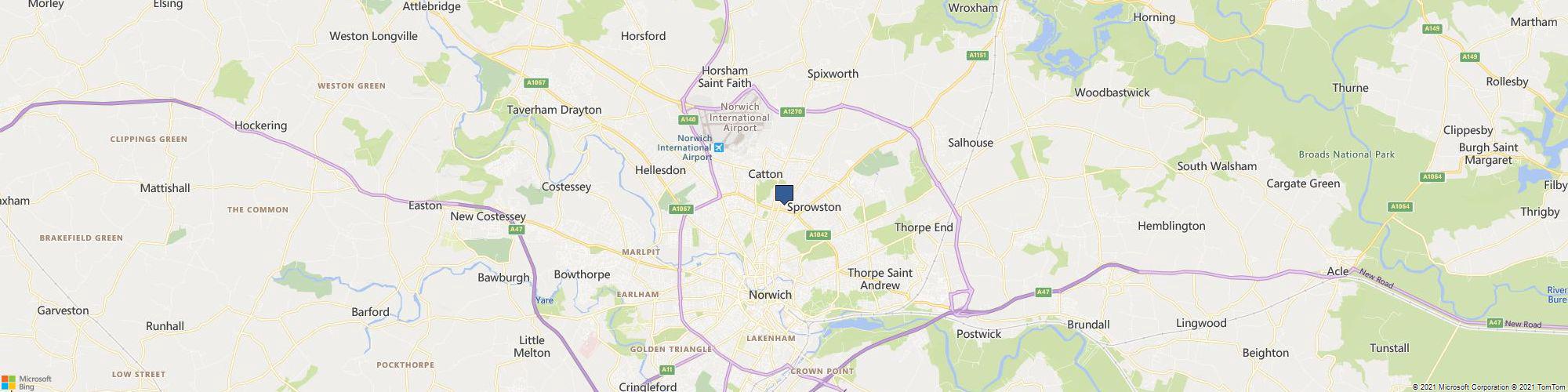The height and width of the screenshot is (392, 1568).
Task: Click the Microsoft Bing logo
Action: click(26, 382)
